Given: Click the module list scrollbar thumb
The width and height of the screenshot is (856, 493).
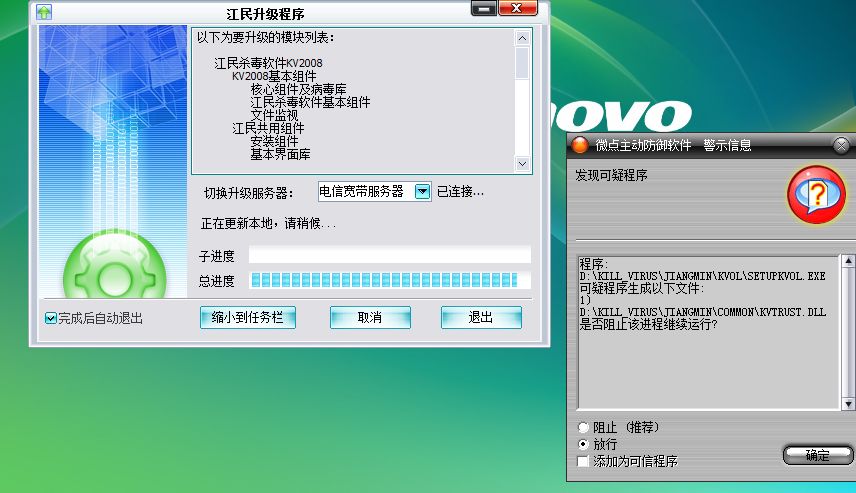Looking at the screenshot, I should pos(522,63).
